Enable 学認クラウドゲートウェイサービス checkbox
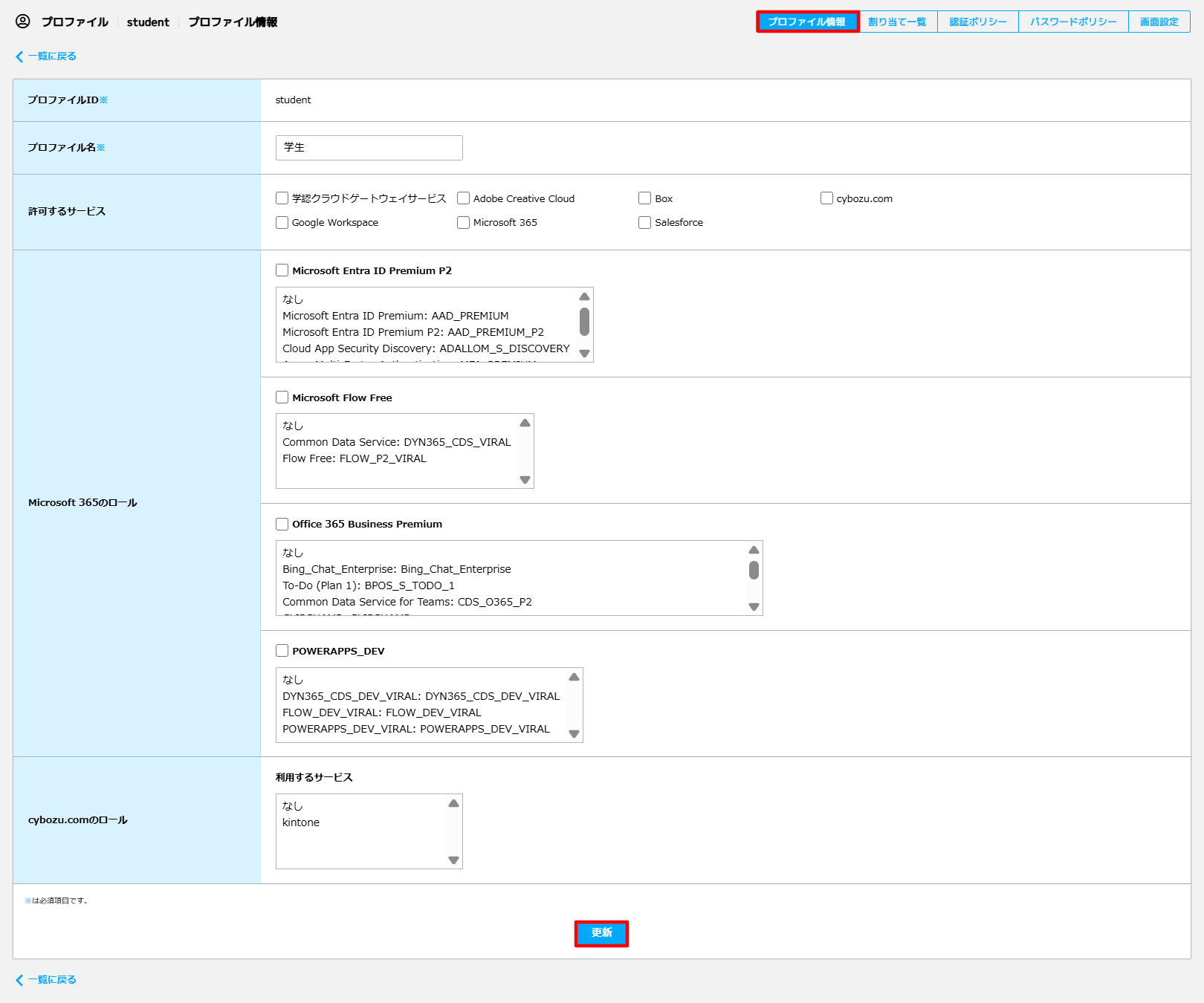This screenshot has height=1003, width=1204. click(282, 198)
